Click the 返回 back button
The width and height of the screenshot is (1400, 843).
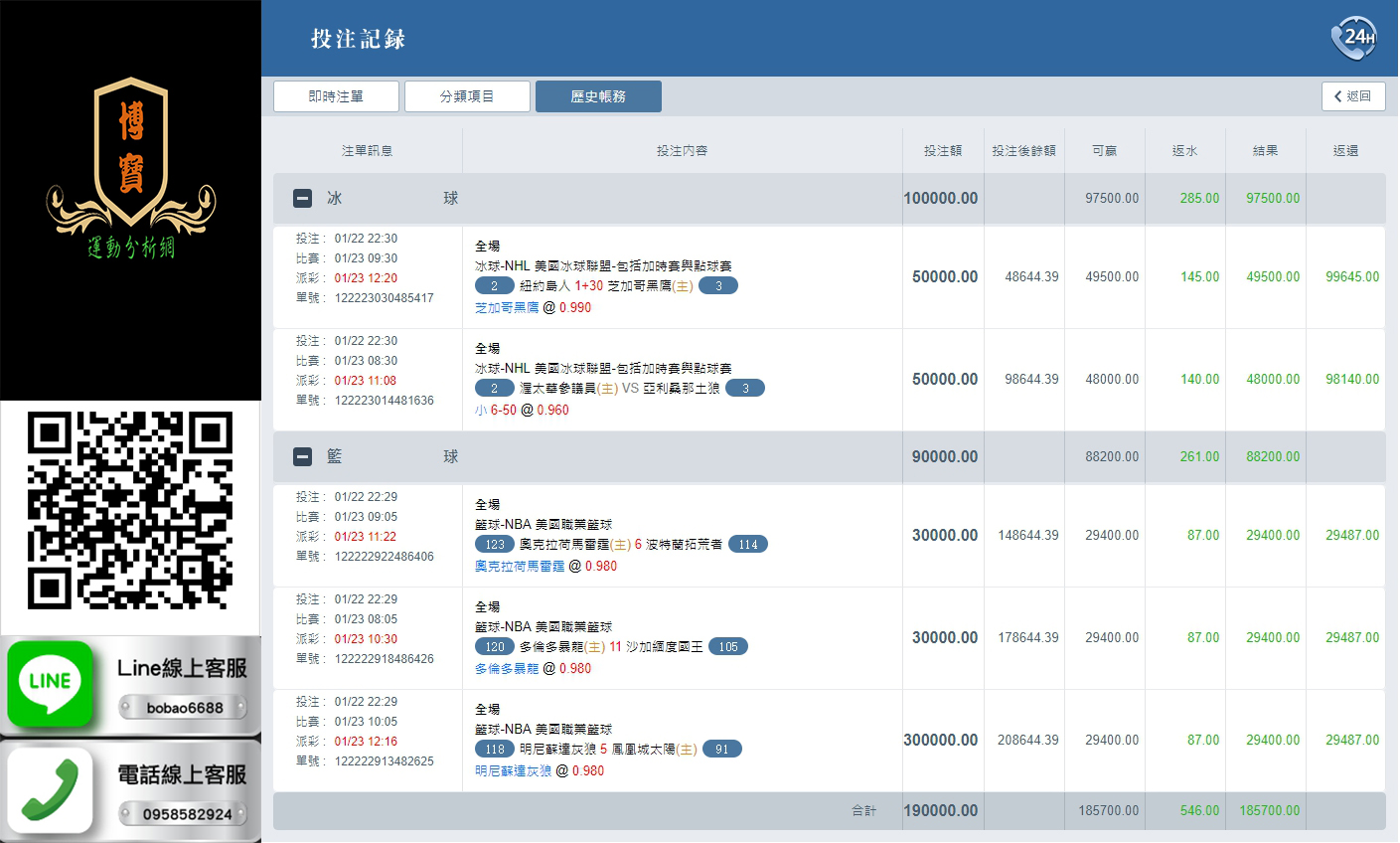point(1352,96)
